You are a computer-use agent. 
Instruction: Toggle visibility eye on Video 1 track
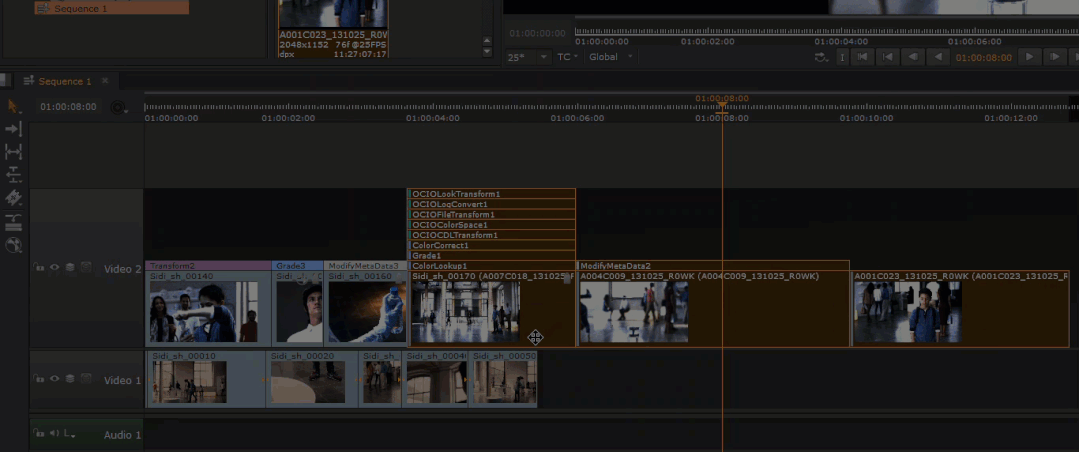(55, 379)
